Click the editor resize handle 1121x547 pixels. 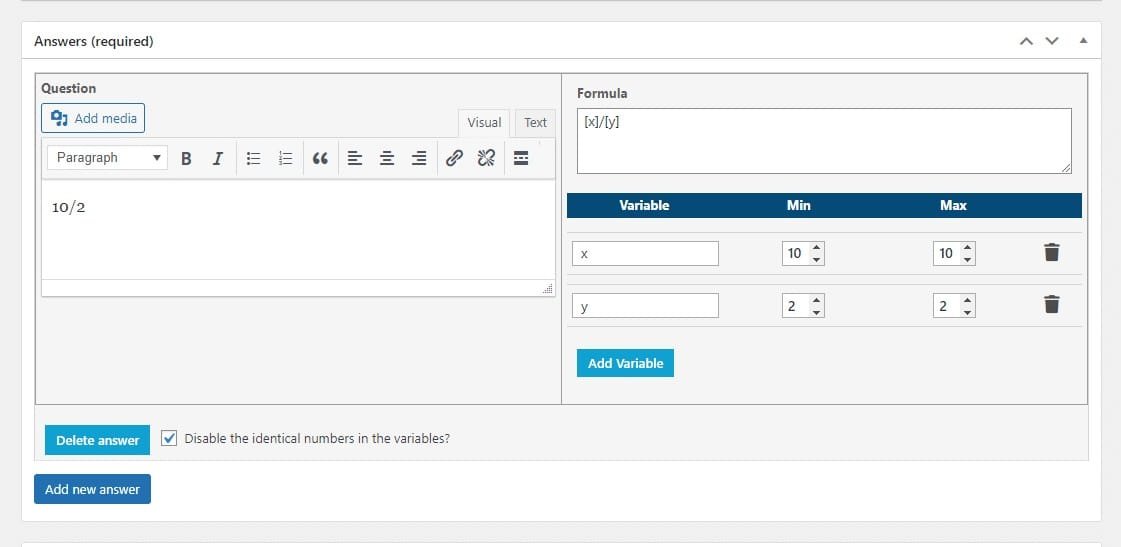[548, 289]
